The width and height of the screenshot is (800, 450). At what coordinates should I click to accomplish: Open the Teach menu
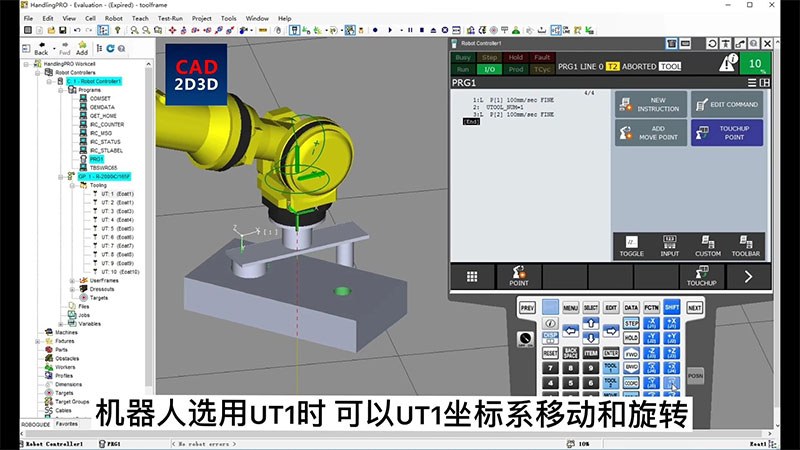[x=140, y=18]
